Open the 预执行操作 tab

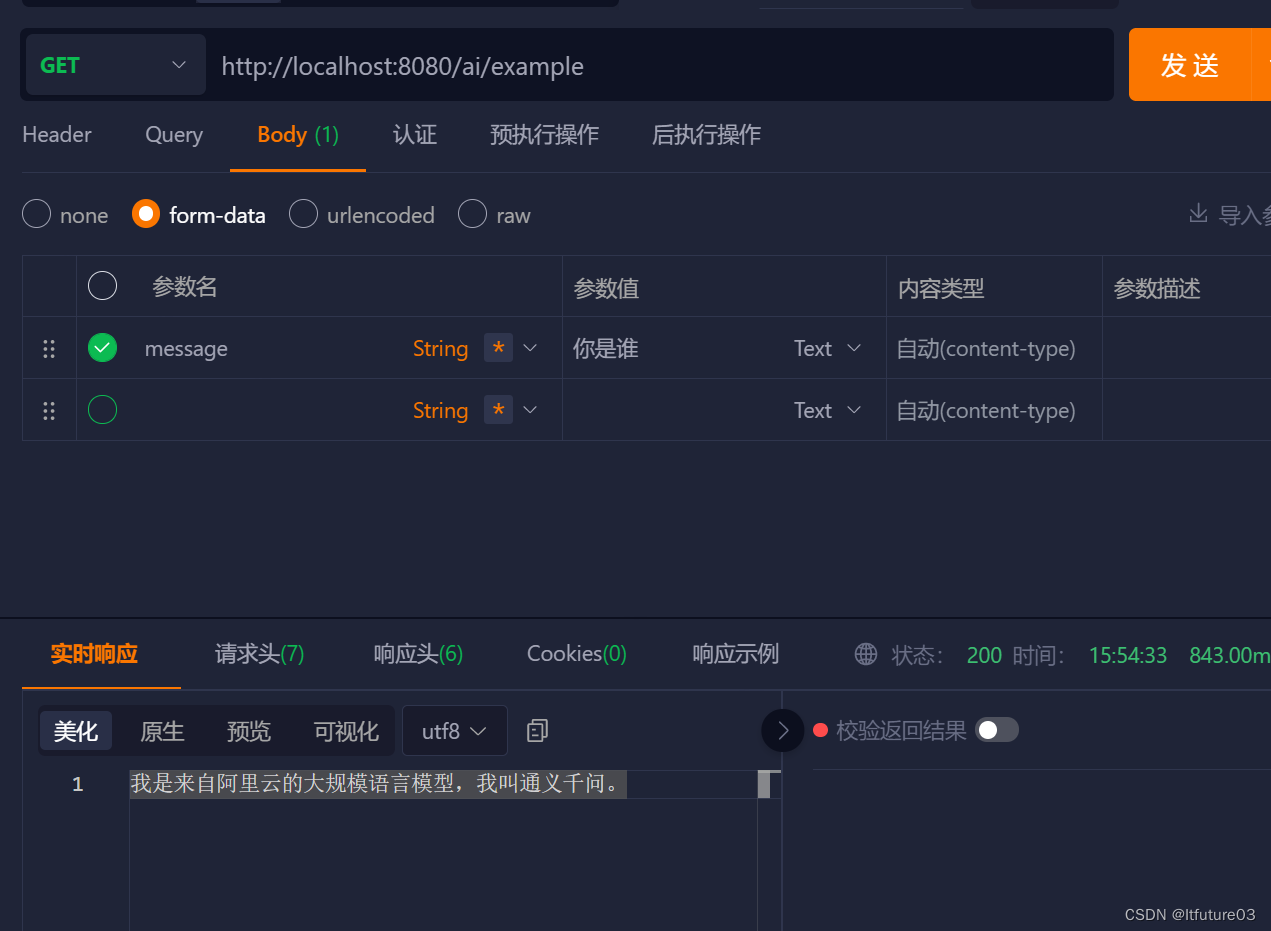[545, 135]
